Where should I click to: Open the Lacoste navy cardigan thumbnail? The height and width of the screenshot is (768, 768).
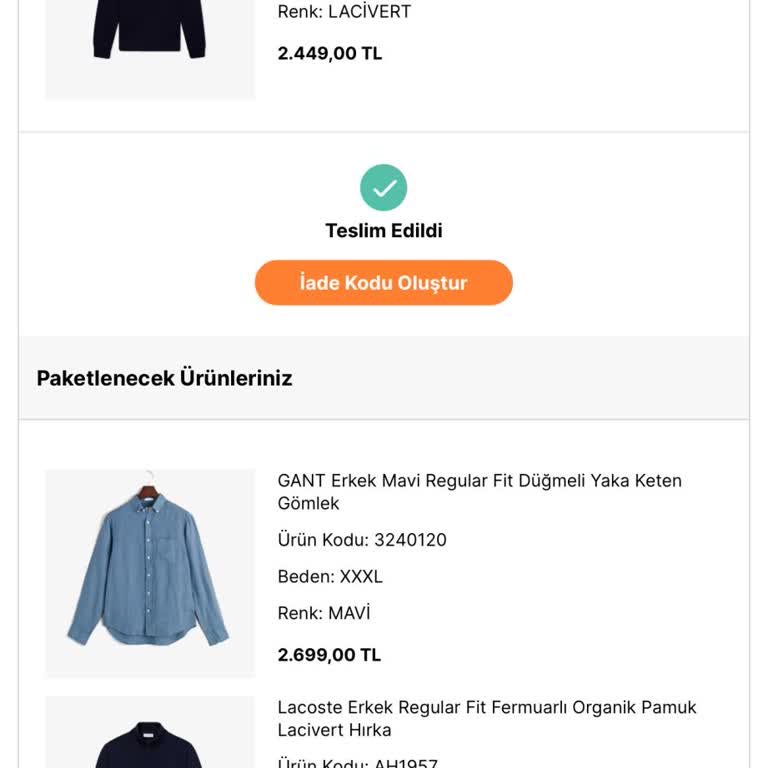coord(150,732)
